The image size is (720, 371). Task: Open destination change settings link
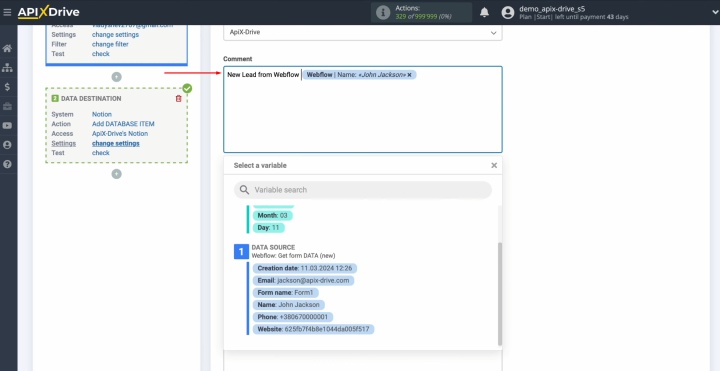click(116, 143)
